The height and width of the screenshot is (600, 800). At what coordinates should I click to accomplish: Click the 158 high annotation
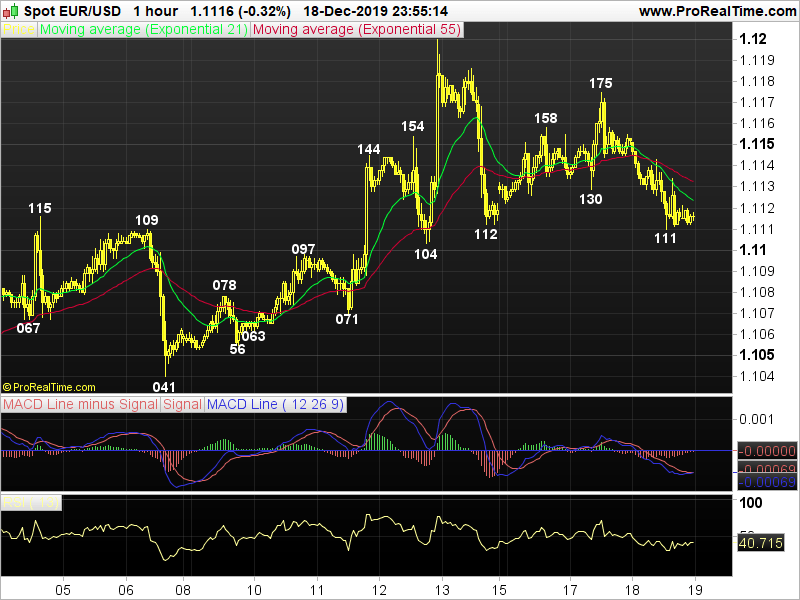[545, 118]
